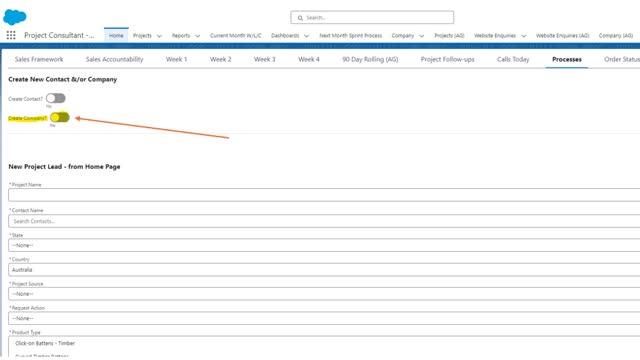Click the Contact Name search field

324,221
